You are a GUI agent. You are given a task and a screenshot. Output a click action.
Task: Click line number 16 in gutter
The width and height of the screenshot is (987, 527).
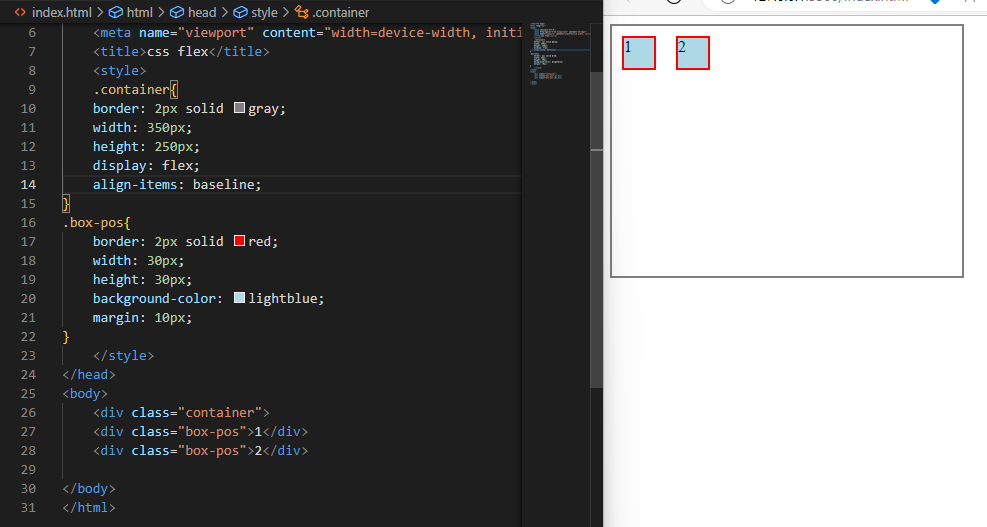(x=28, y=222)
